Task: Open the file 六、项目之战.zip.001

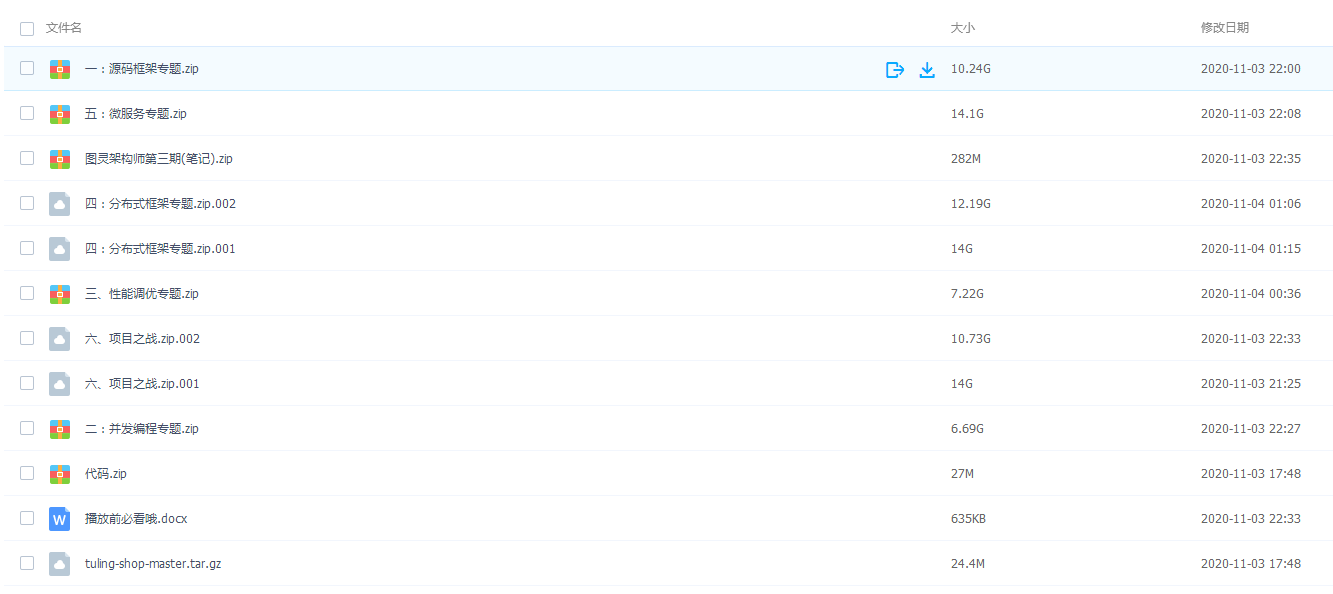Action: pyautogui.click(x=142, y=384)
